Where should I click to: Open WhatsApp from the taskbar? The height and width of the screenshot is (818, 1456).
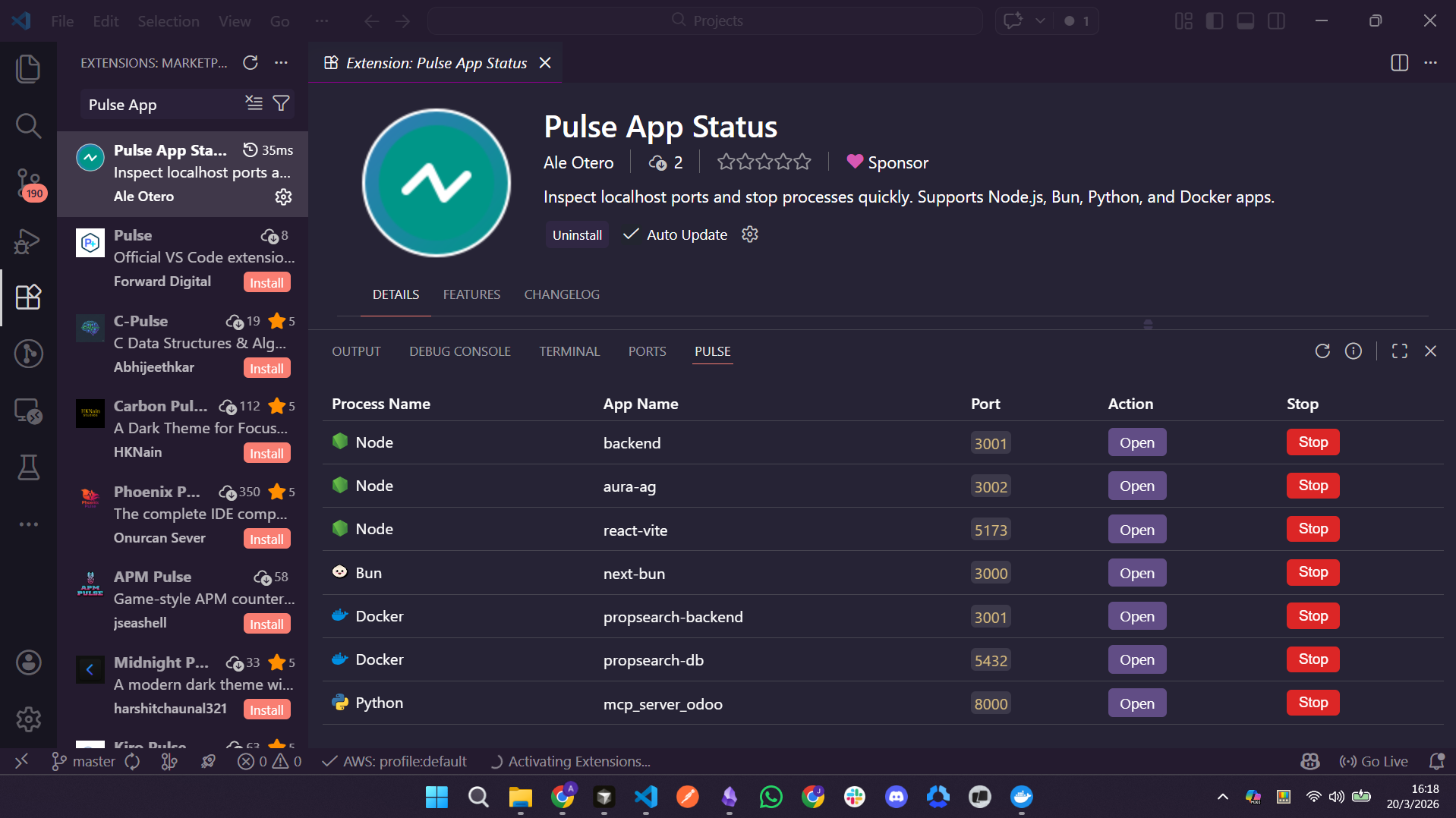(771, 797)
